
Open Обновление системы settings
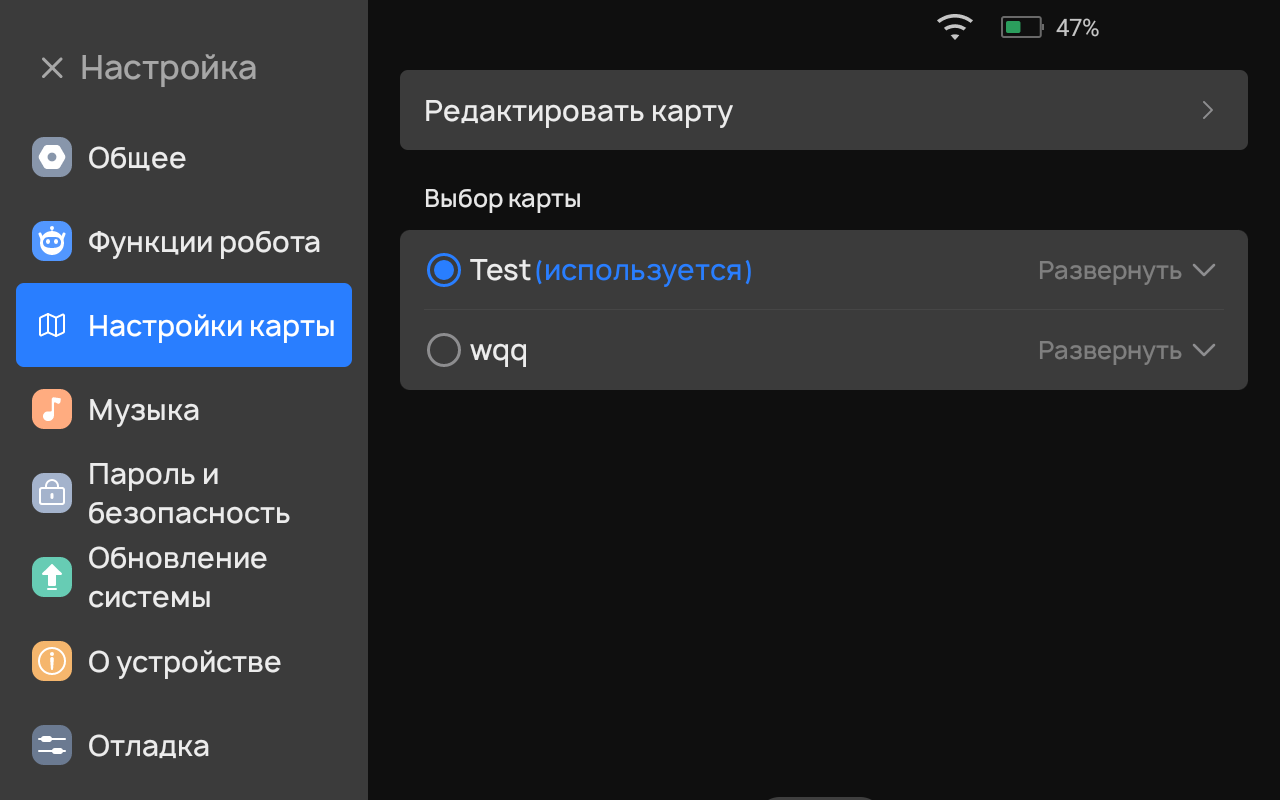tap(178, 577)
